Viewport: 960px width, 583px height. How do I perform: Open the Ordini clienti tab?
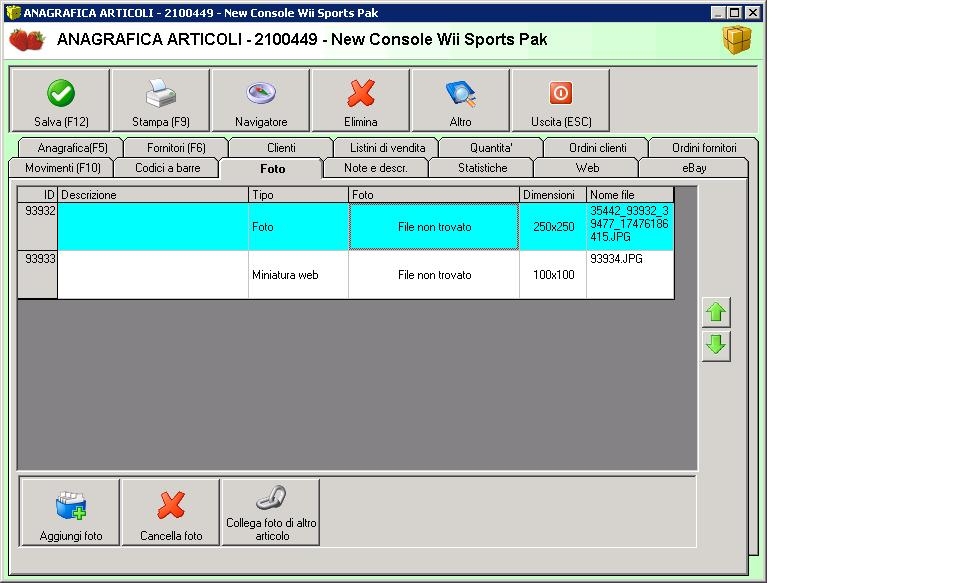(598, 148)
